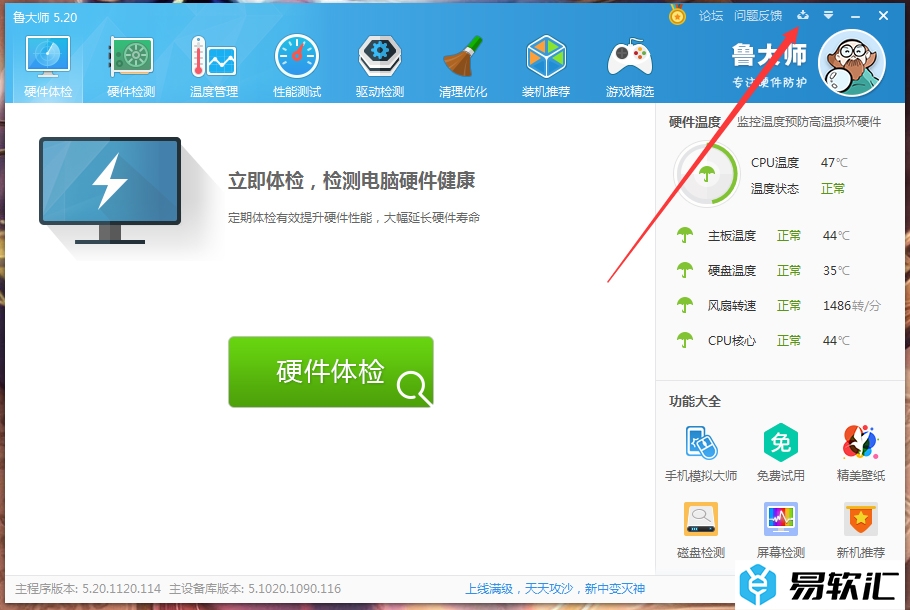
Task: Open the 屏幕检测 screen test icon
Action: 781,530
